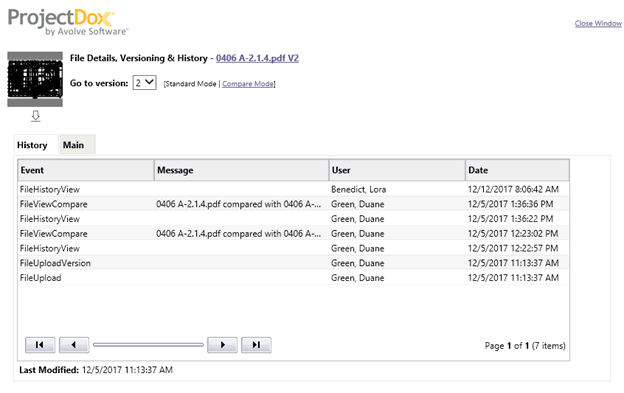Image resolution: width=624 pixels, height=393 pixels.
Task: Go to the next page of history
Action: tap(222, 345)
